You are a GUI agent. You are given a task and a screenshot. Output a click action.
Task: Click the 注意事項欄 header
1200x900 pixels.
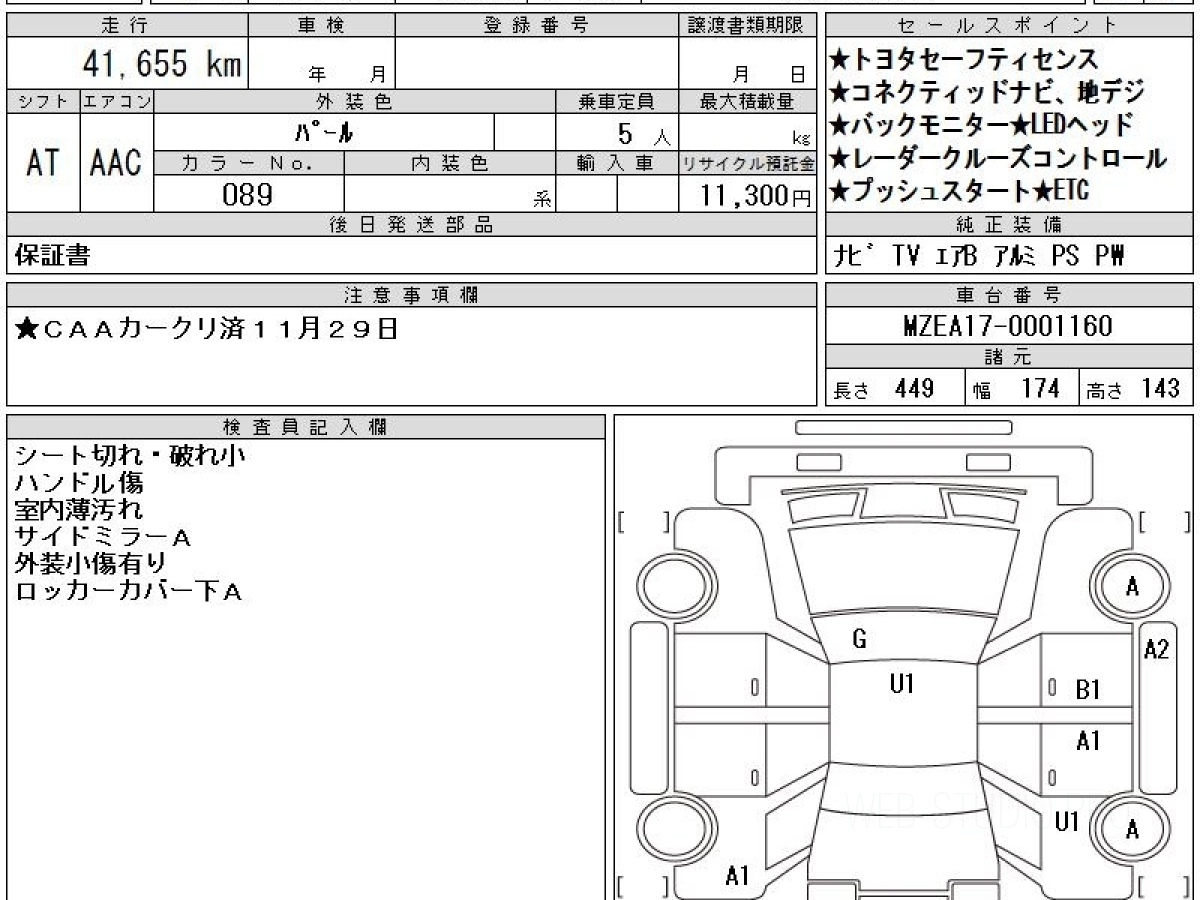point(412,295)
